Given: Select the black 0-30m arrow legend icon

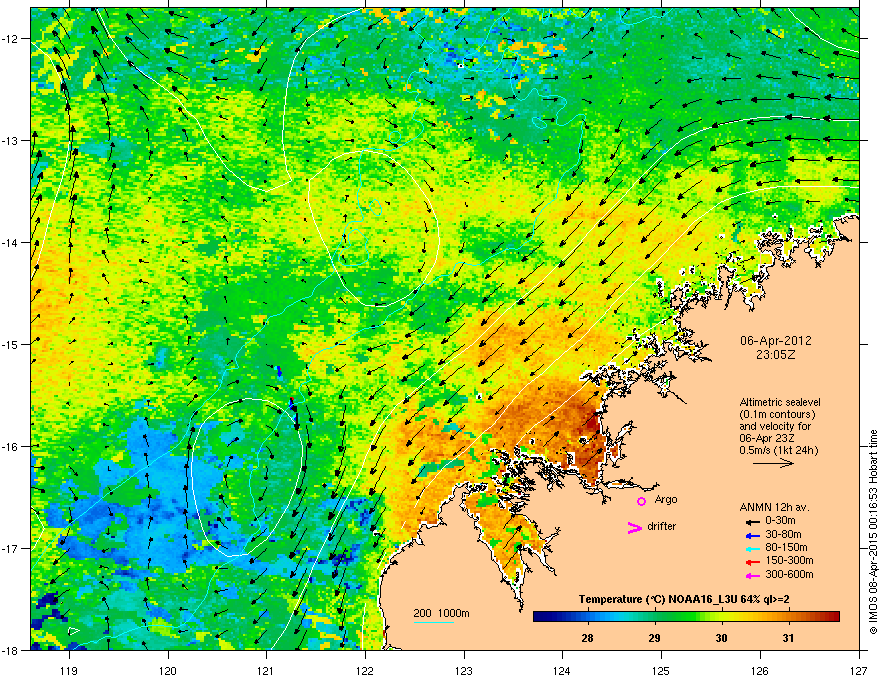Looking at the screenshot, I should (x=752, y=521).
